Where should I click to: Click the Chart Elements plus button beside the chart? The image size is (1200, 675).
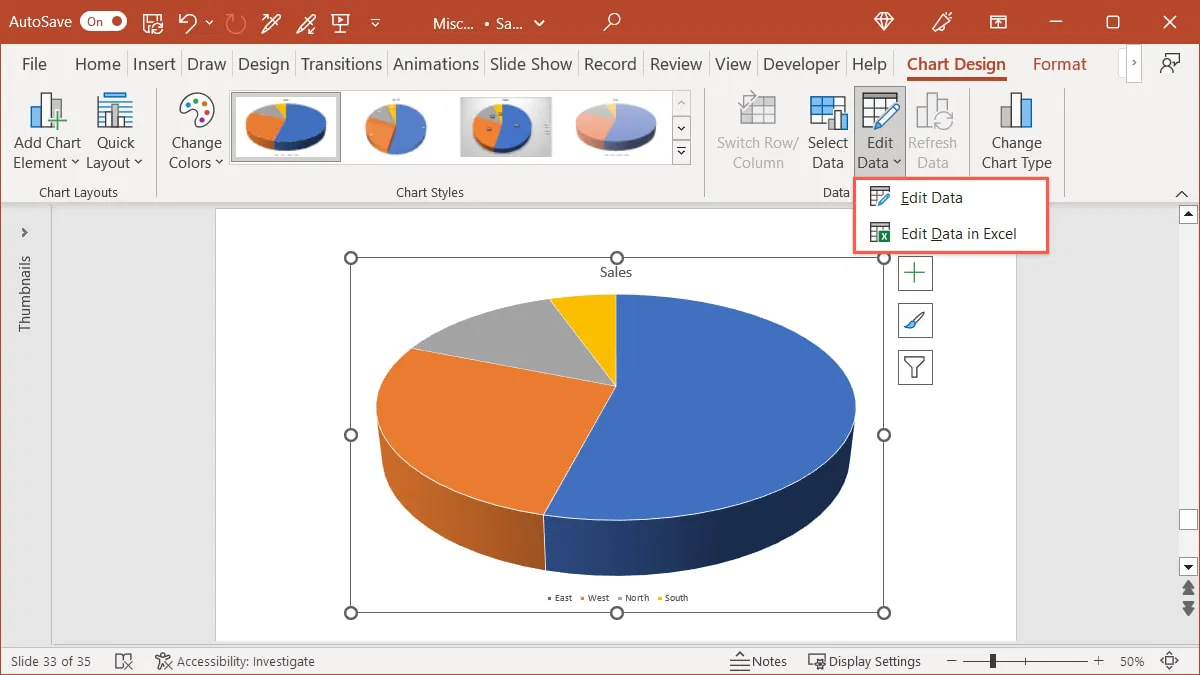(x=915, y=273)
